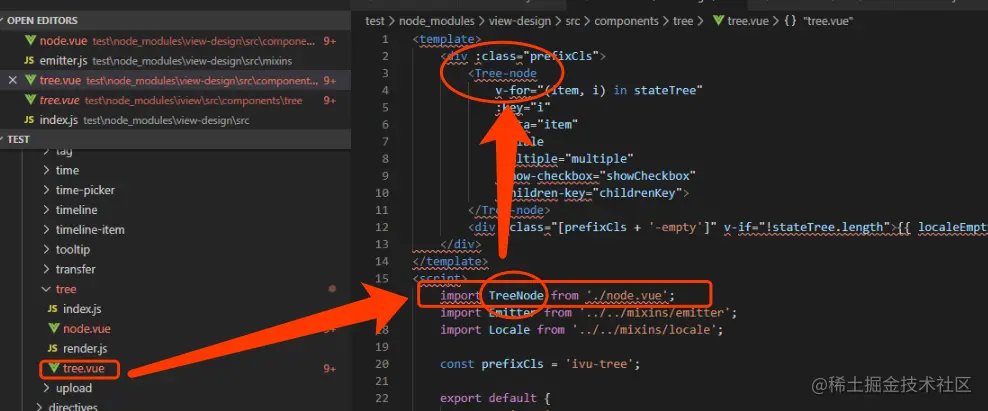
Task: Collapse the OPEN EDITORS section
Action: point(3,21)
